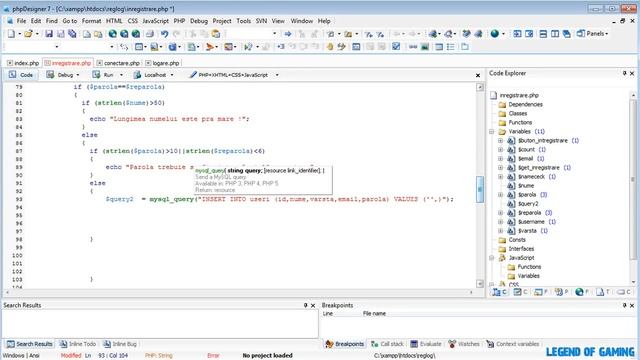Open the PHP menu
The width and height of the screenshot is (640, 360).
(x=179, y=21)
